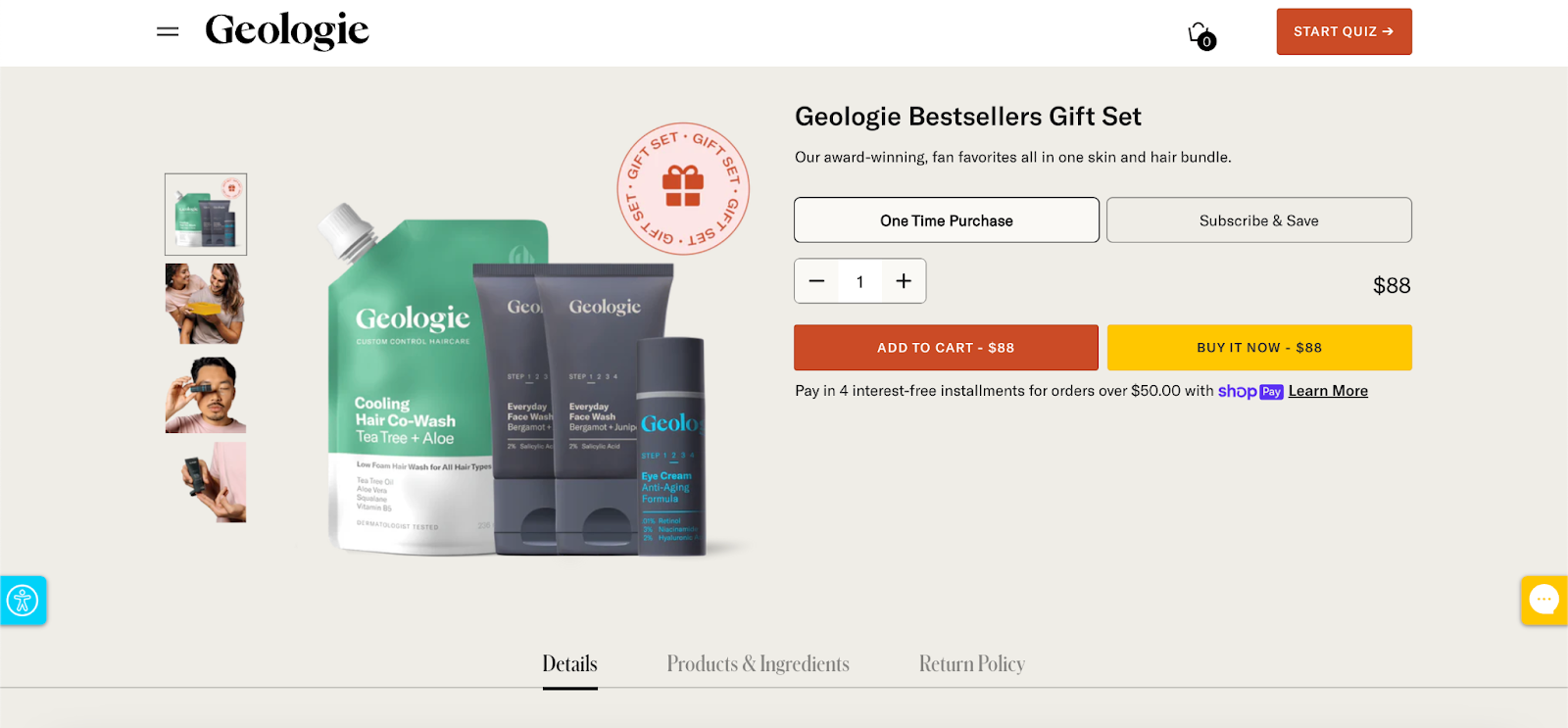Click the quantity number field
Image resolution: width=1568 pixels, height=728 pixels.
coord(860,281)
